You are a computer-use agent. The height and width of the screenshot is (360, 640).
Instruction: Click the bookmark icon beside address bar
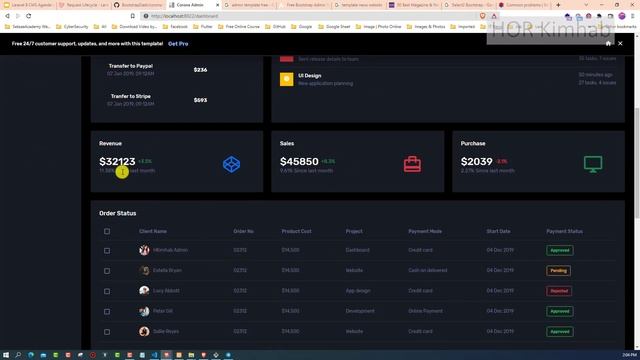click(x=133, y=16)
